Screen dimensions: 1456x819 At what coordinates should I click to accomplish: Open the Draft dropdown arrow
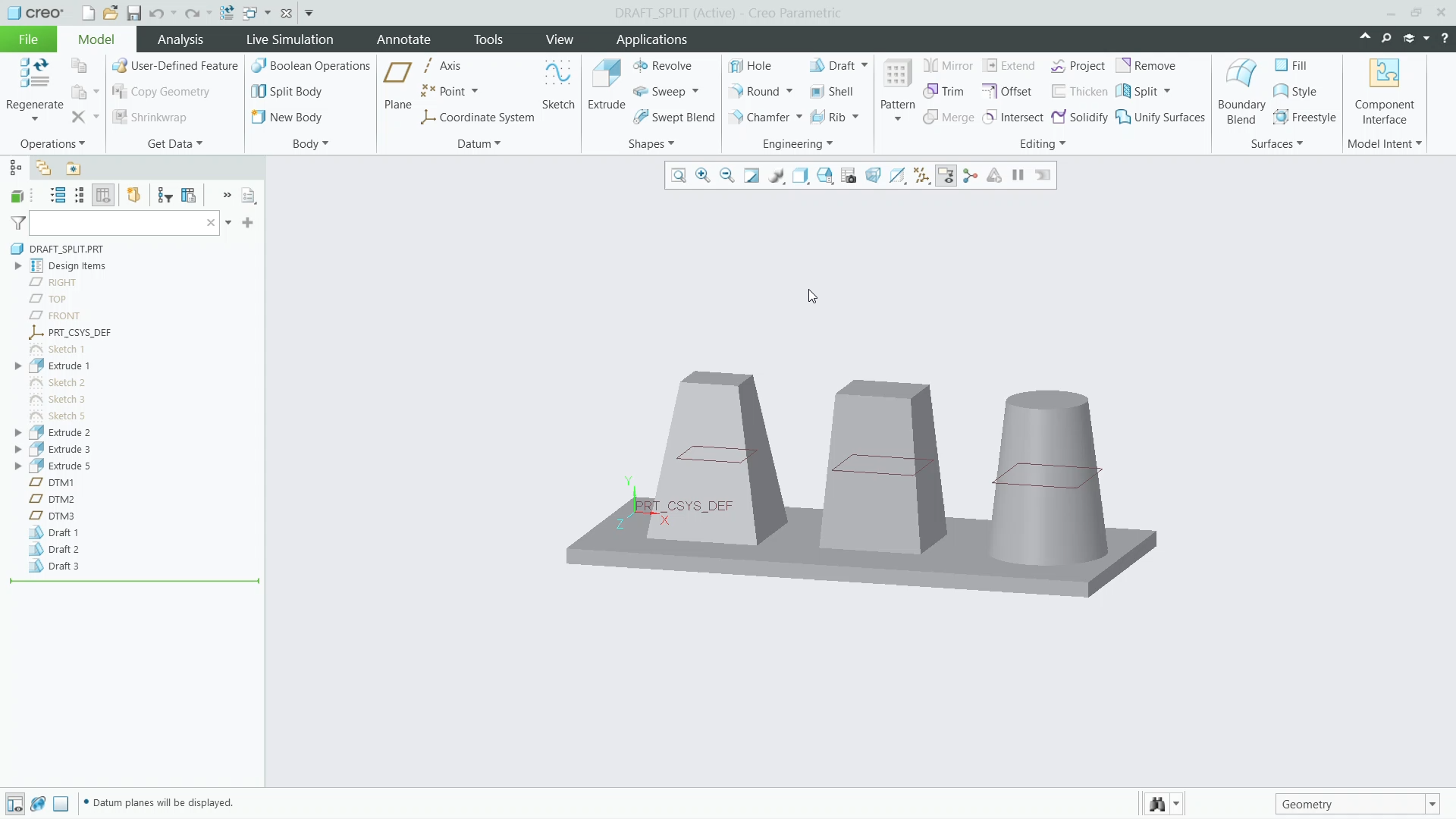864,66
